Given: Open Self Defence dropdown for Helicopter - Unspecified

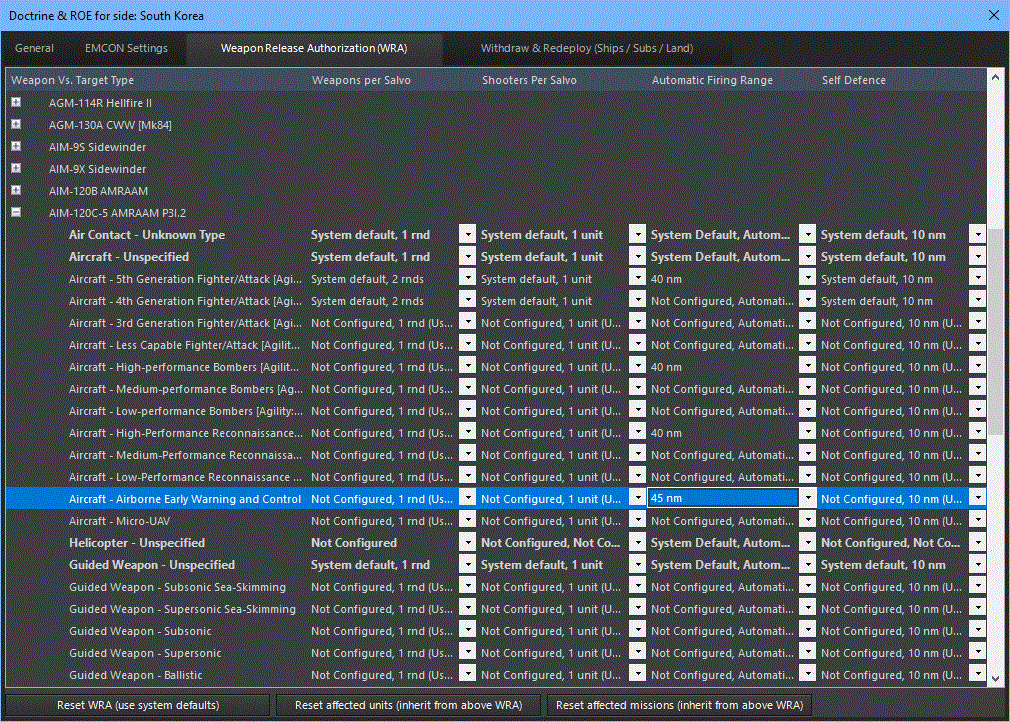Looking at the screenshot, I should 977,542.
